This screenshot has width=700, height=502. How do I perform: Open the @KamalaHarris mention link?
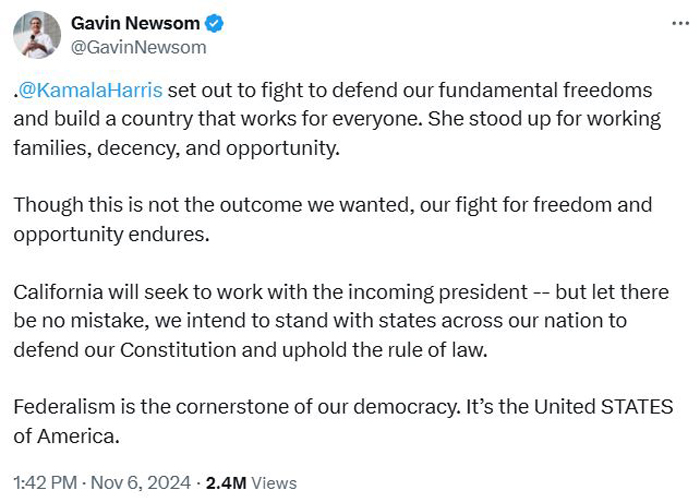coord(90,90)
